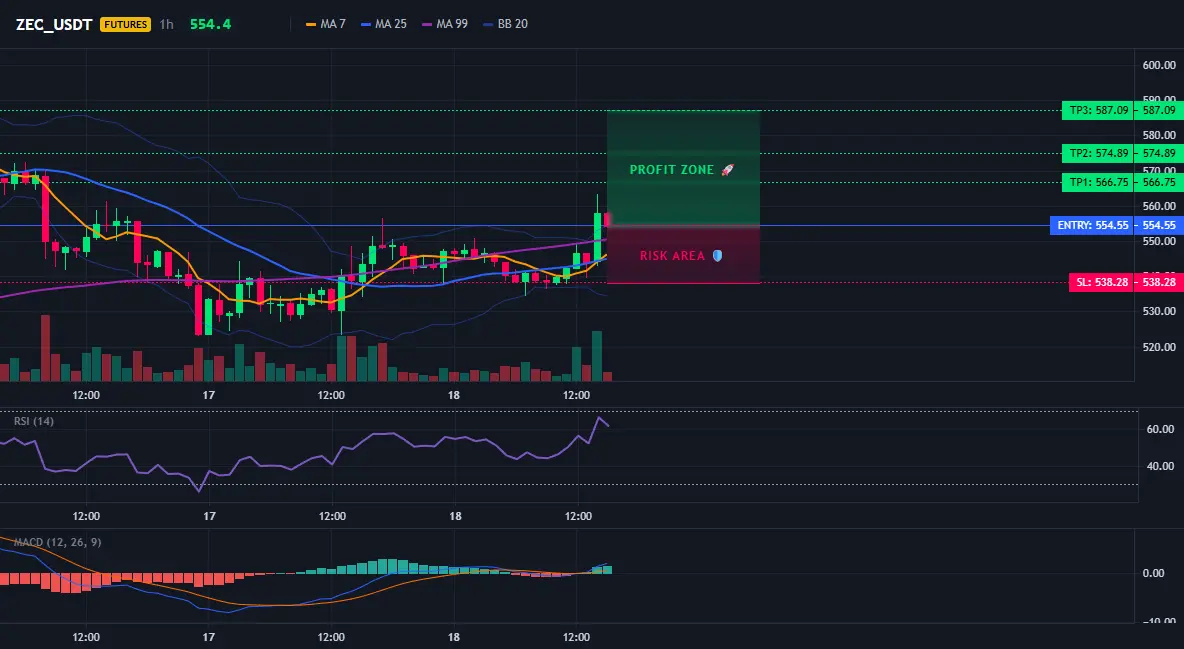Click 520.00 on the price axis

1160,347
